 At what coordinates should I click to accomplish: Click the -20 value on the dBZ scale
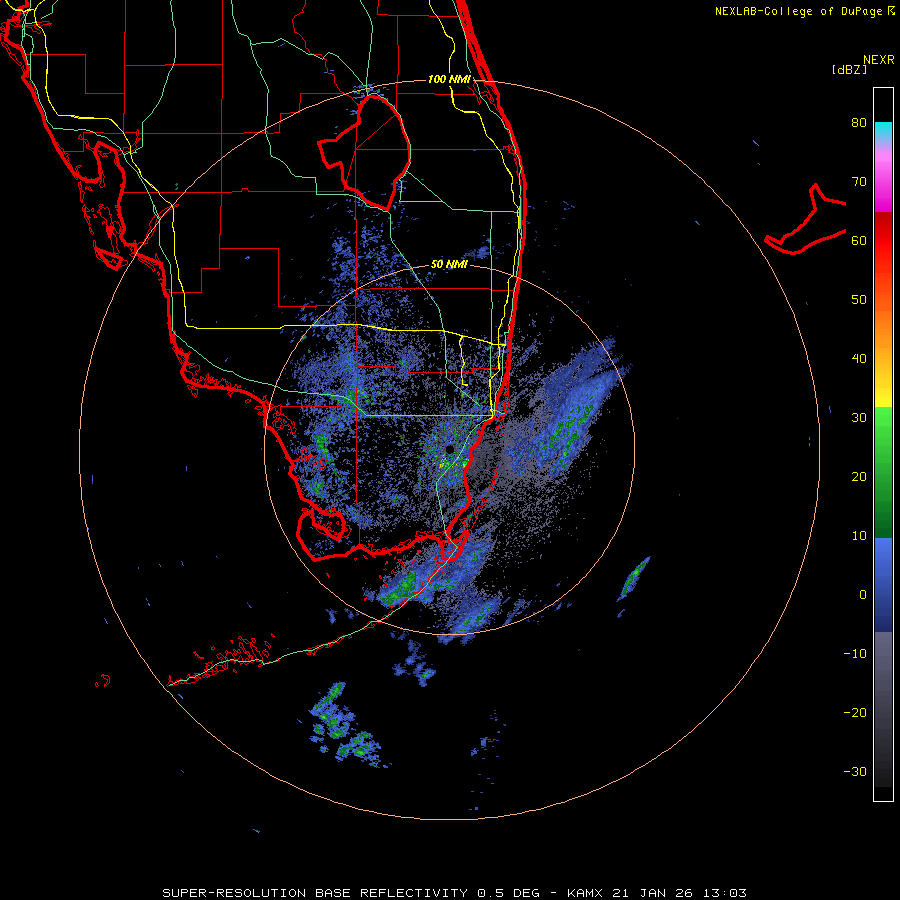855,713
